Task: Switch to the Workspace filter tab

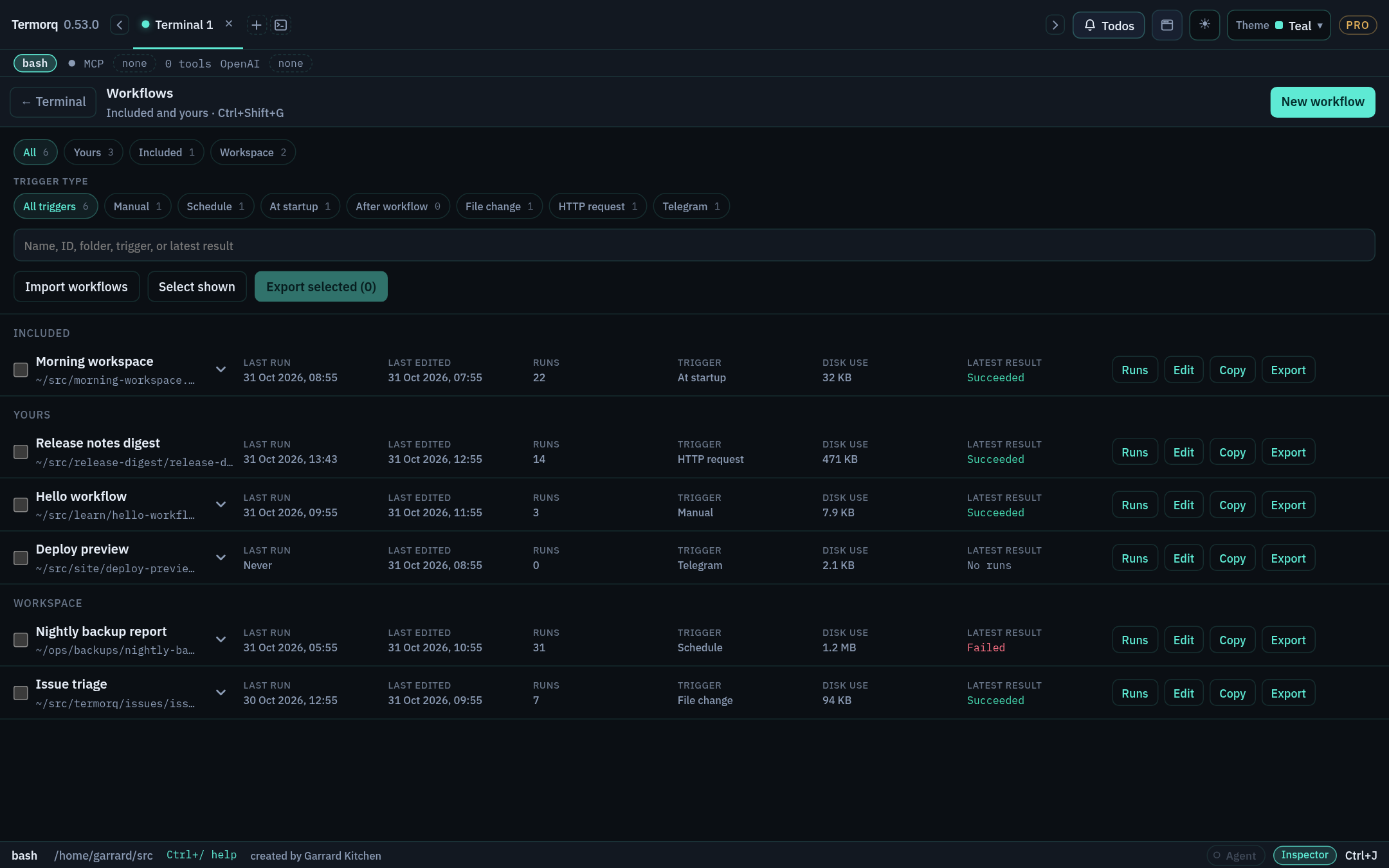Action: click(x=253, y=152)
